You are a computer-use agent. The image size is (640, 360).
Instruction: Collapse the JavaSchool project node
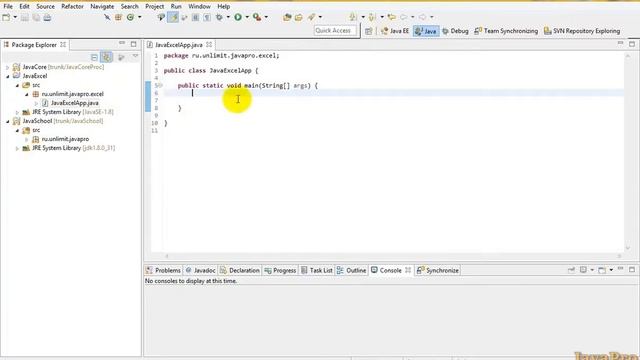(7, 121)
